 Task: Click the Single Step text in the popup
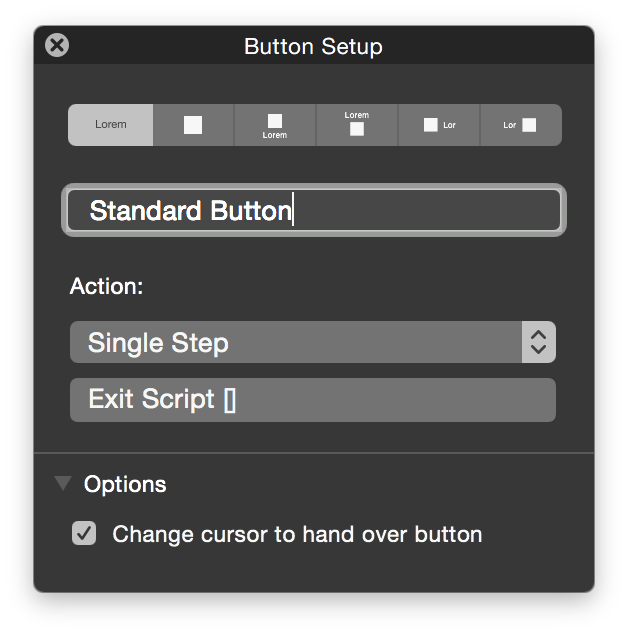[x=158, y=343]
